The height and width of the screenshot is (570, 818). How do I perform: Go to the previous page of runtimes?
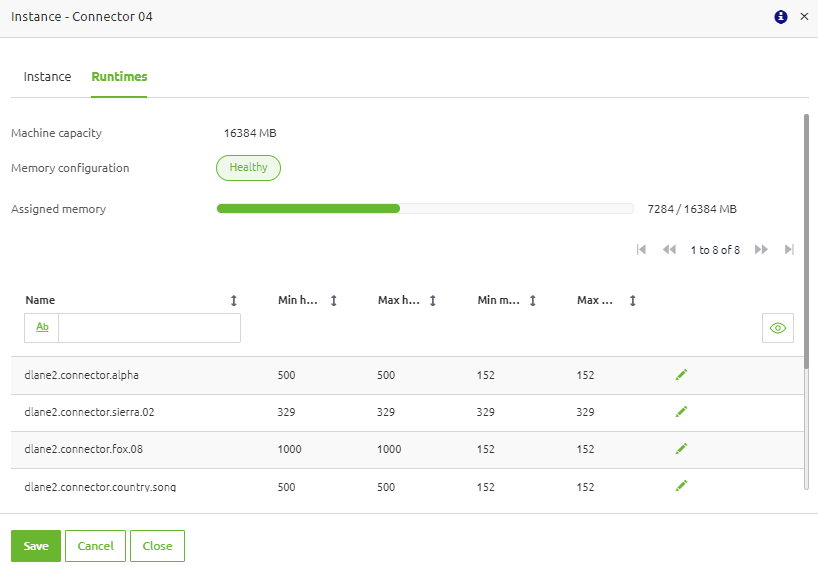coord(669,250)
